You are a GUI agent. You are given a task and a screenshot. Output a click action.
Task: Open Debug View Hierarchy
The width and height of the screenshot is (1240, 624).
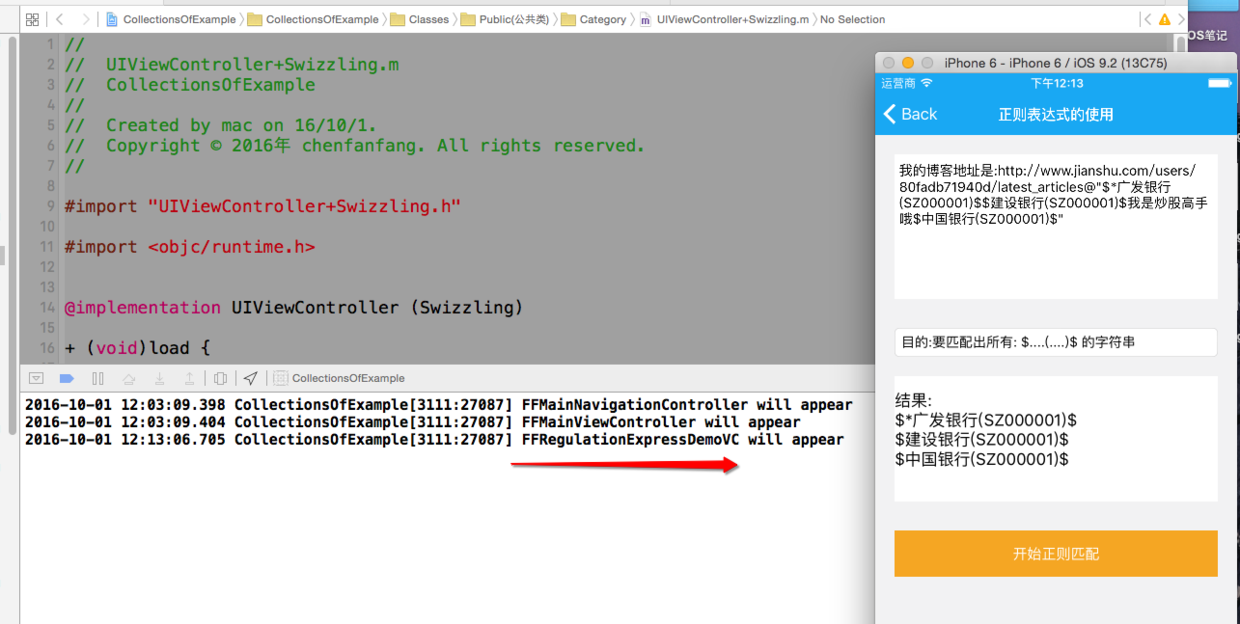coord(221,378)
